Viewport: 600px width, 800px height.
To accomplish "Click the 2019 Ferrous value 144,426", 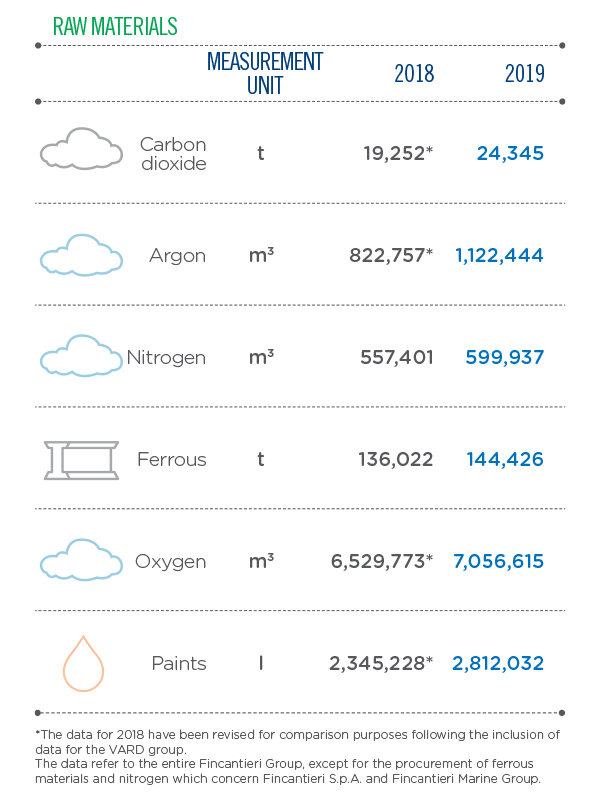I will pos(505,459).
